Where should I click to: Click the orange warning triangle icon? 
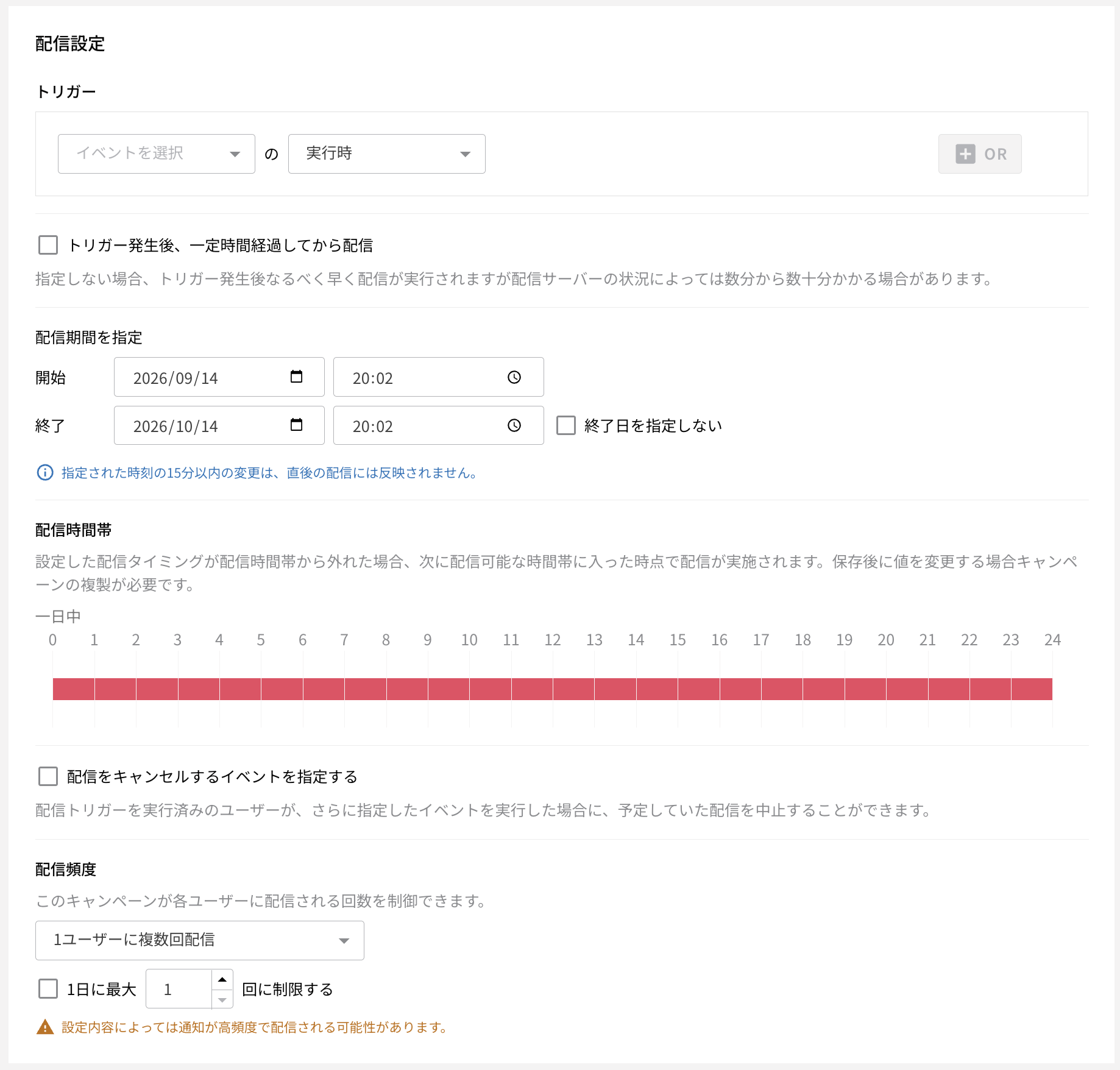[x=45, y=1027]
